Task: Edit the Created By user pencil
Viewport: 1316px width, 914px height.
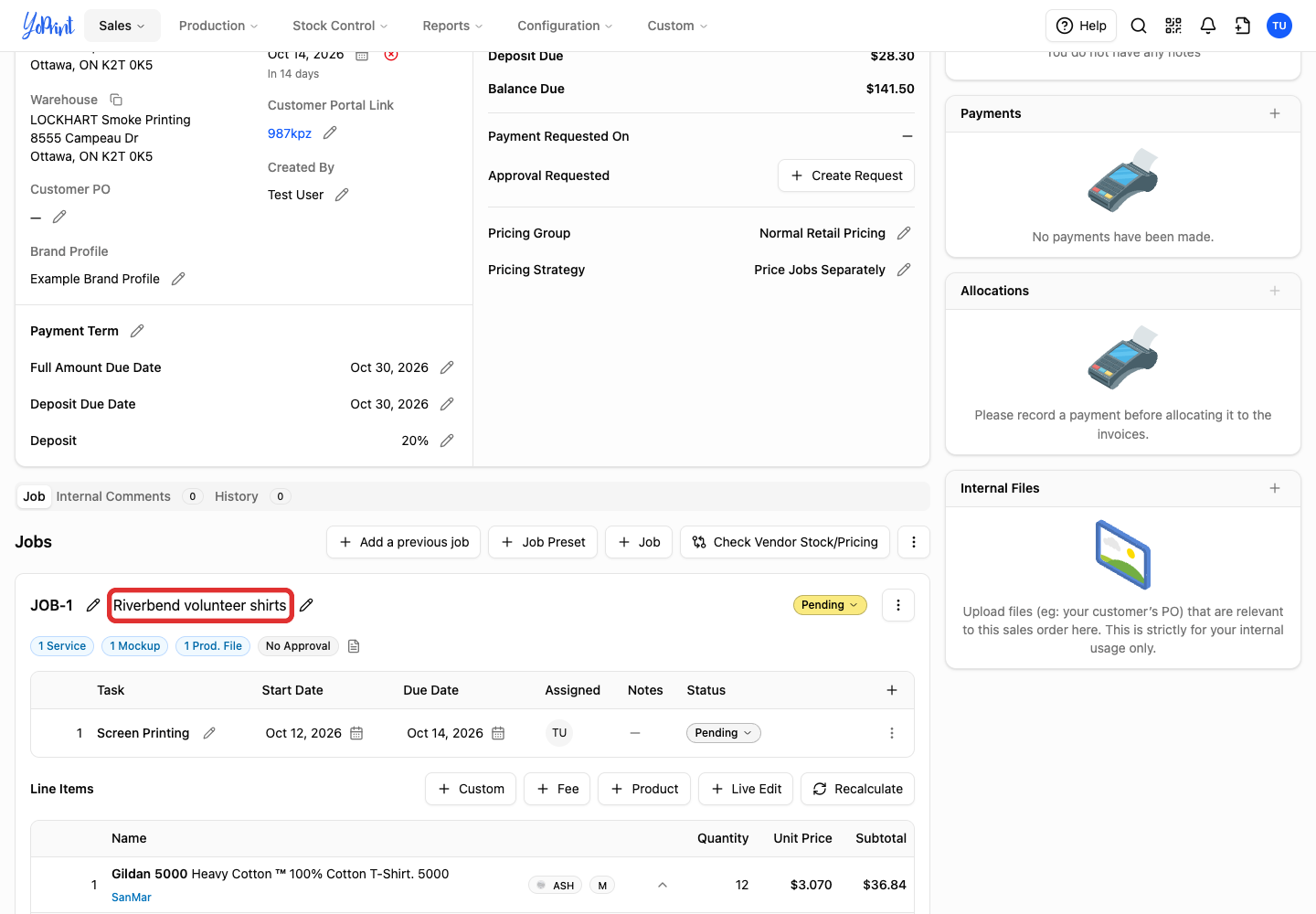Action: pos(342,195)
